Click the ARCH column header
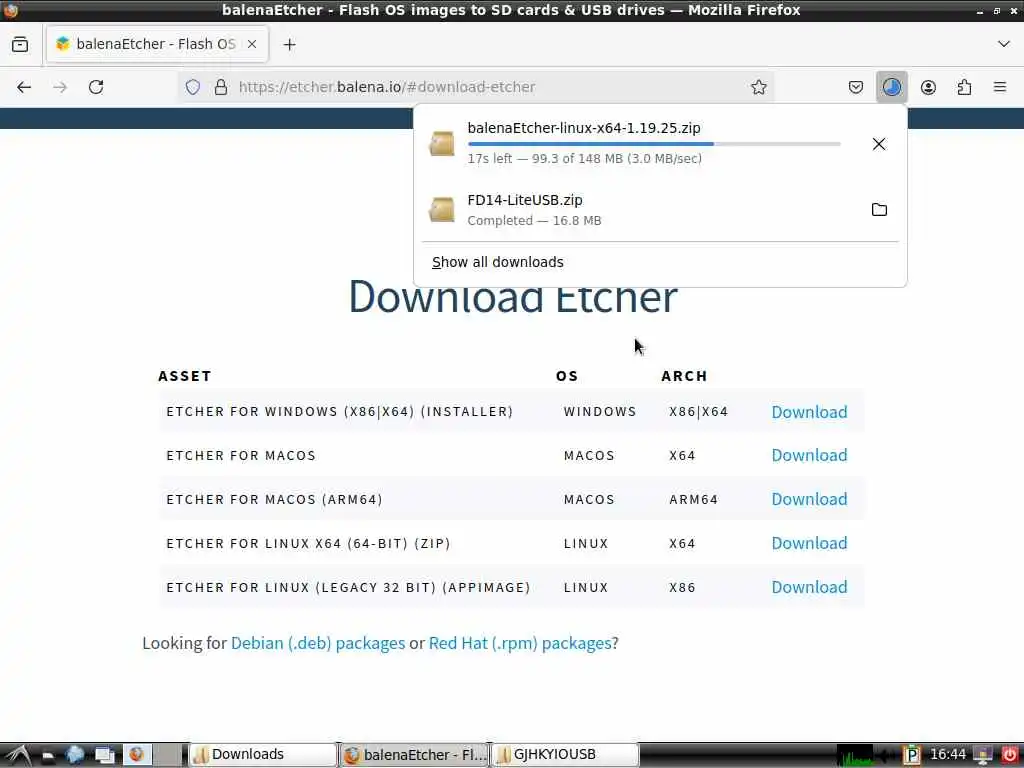 (684, 376)
